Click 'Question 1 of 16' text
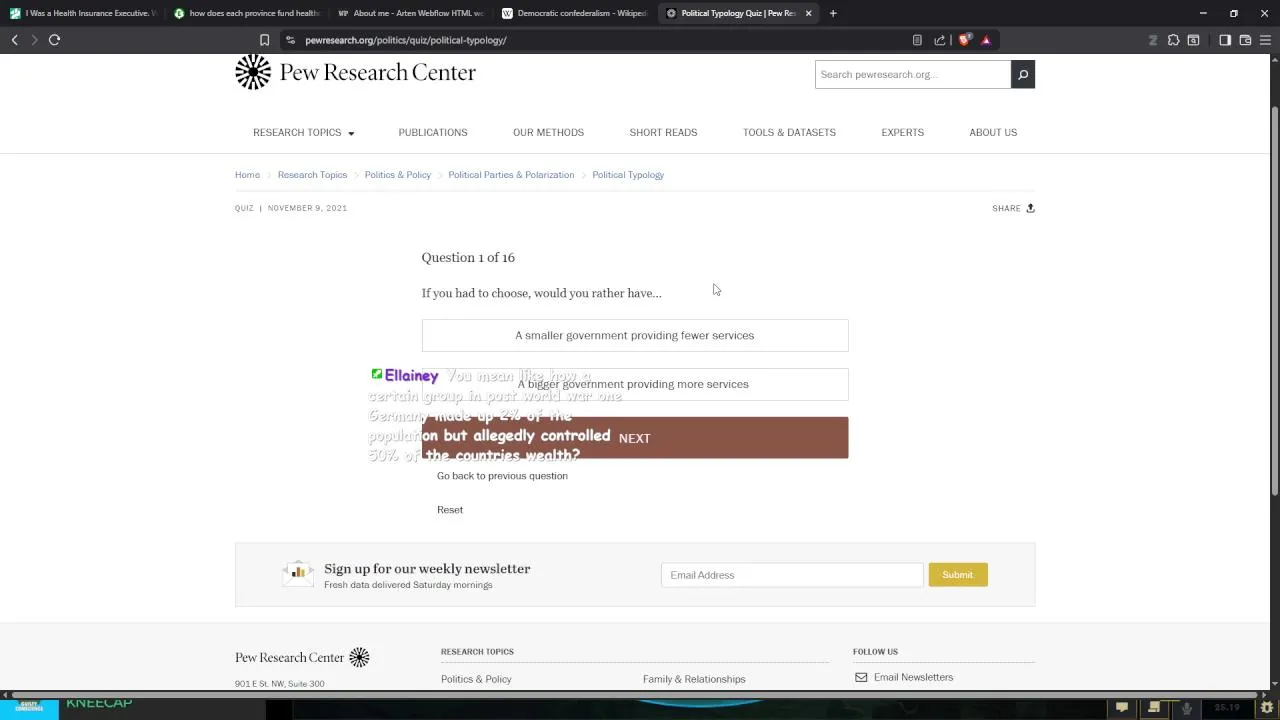The height and width of the screenshot is (720, 1280). (x=468, y=257)
